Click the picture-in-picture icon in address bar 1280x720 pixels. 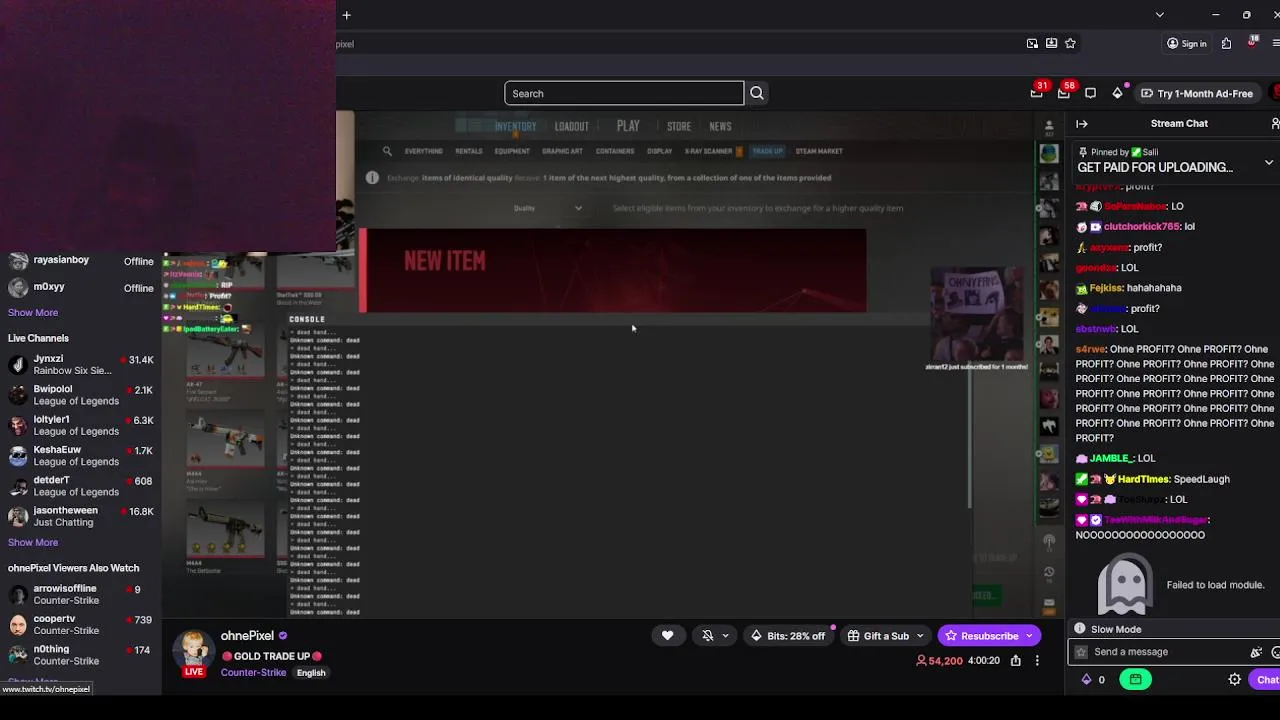1032,43
